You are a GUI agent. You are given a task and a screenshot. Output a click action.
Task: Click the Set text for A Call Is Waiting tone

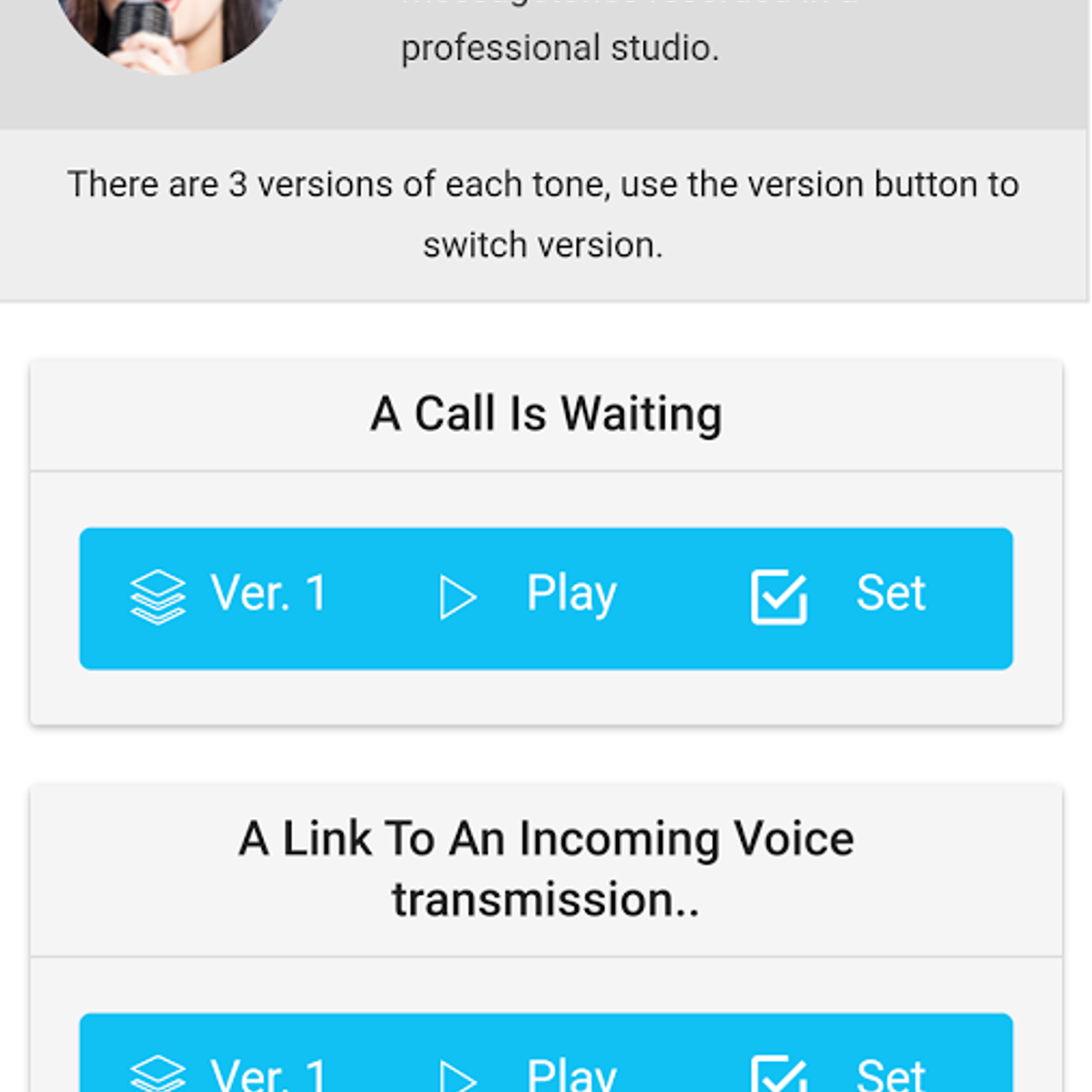click(891, 592)
